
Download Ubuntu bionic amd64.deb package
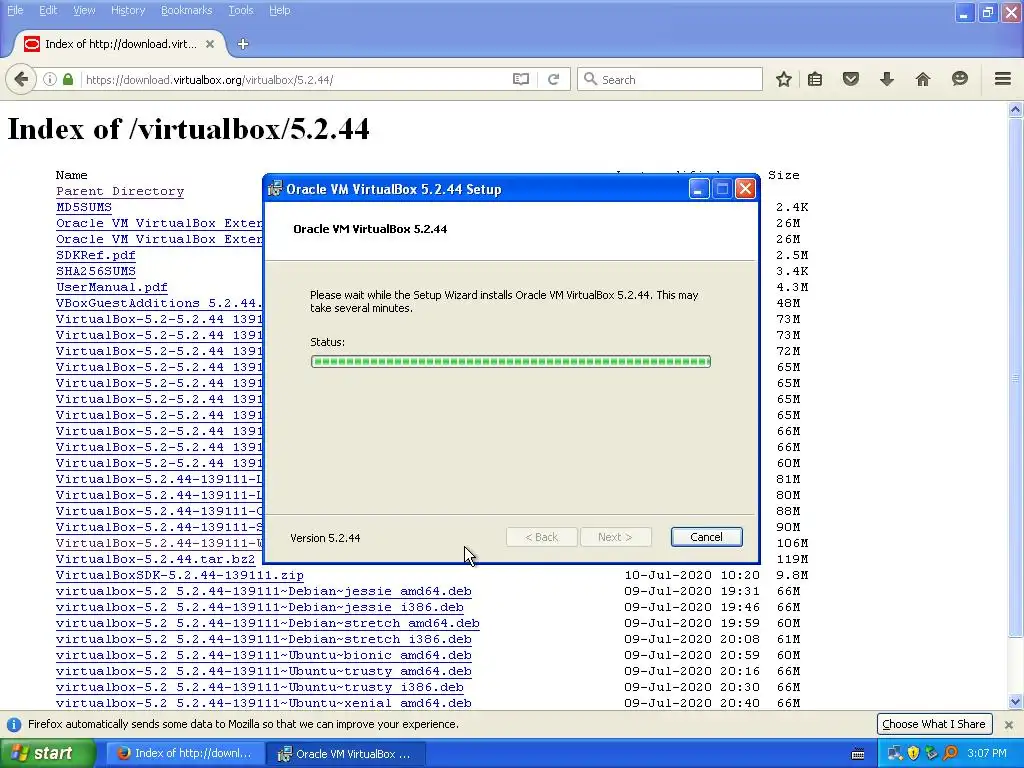tap(263, 655)
